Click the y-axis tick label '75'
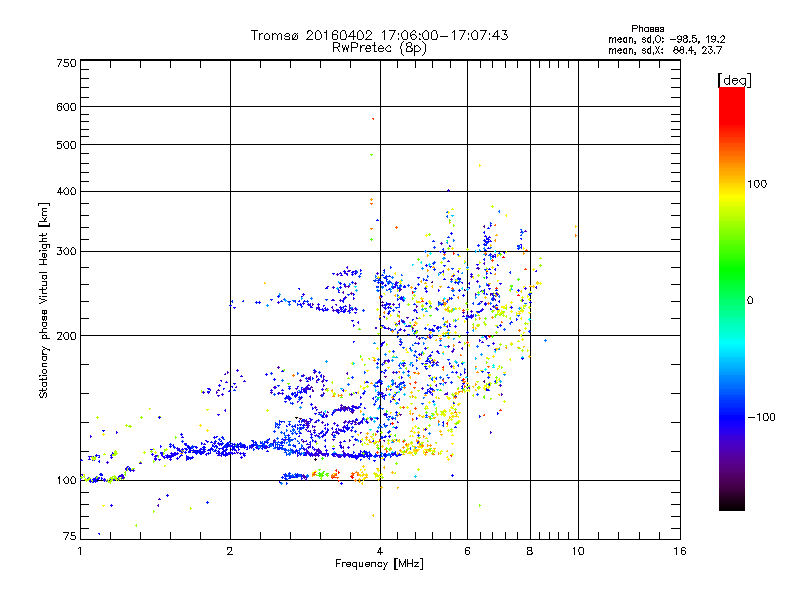Image resolution: width=800 pixels, height=600 pixels. point(70,536)
